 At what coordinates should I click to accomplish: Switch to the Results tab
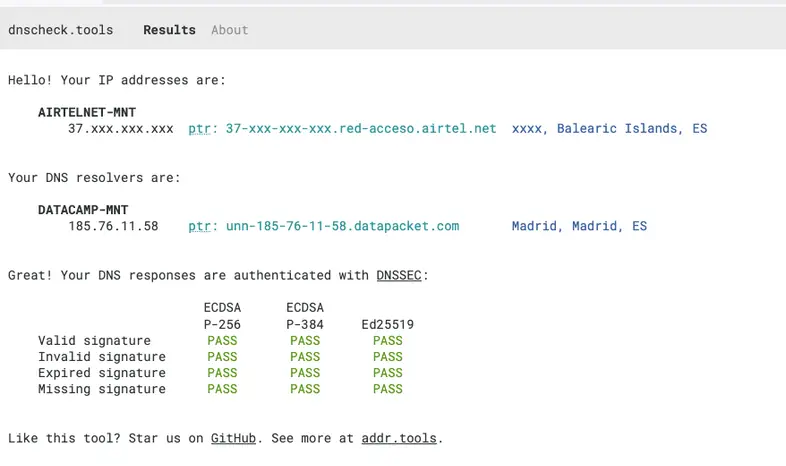click(169, 30)
